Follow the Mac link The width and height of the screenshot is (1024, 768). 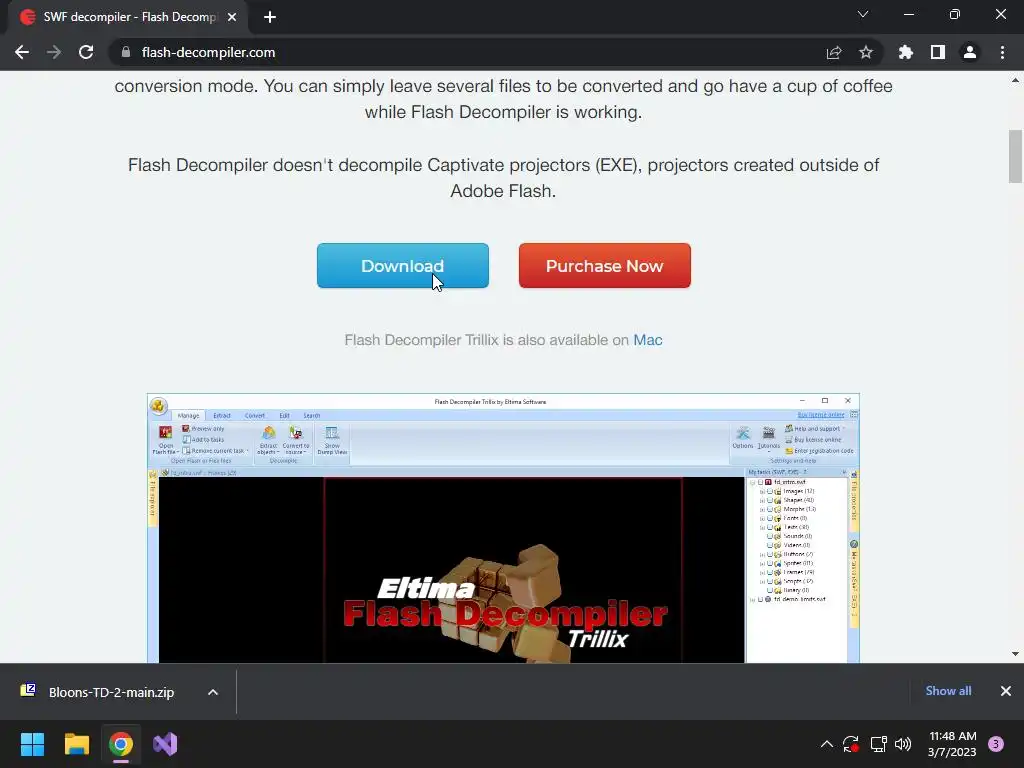point(648,340)
